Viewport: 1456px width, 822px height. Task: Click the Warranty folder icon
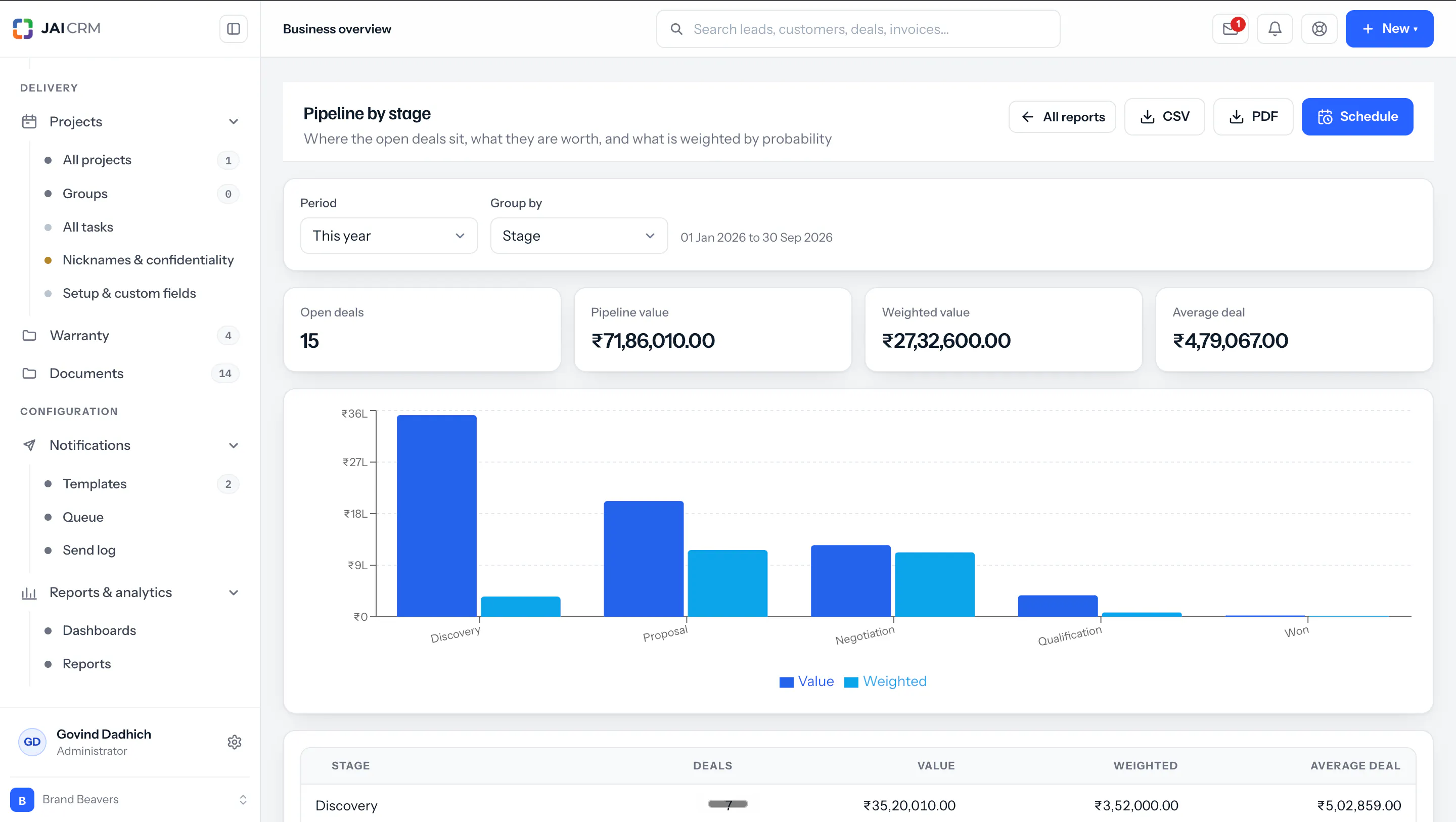[29, 336]
